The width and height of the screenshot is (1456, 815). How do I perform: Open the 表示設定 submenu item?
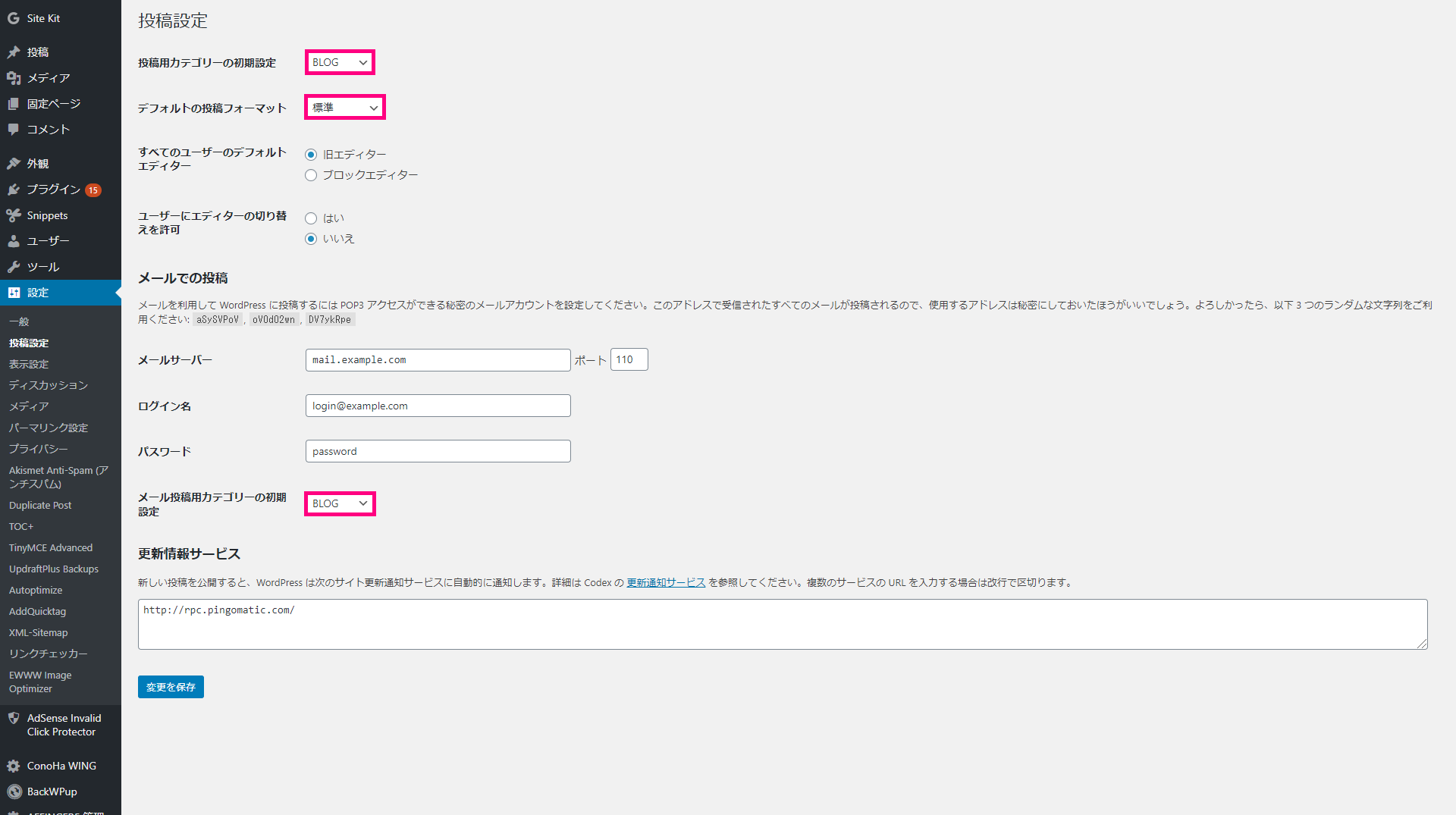[x=29, y=364]
